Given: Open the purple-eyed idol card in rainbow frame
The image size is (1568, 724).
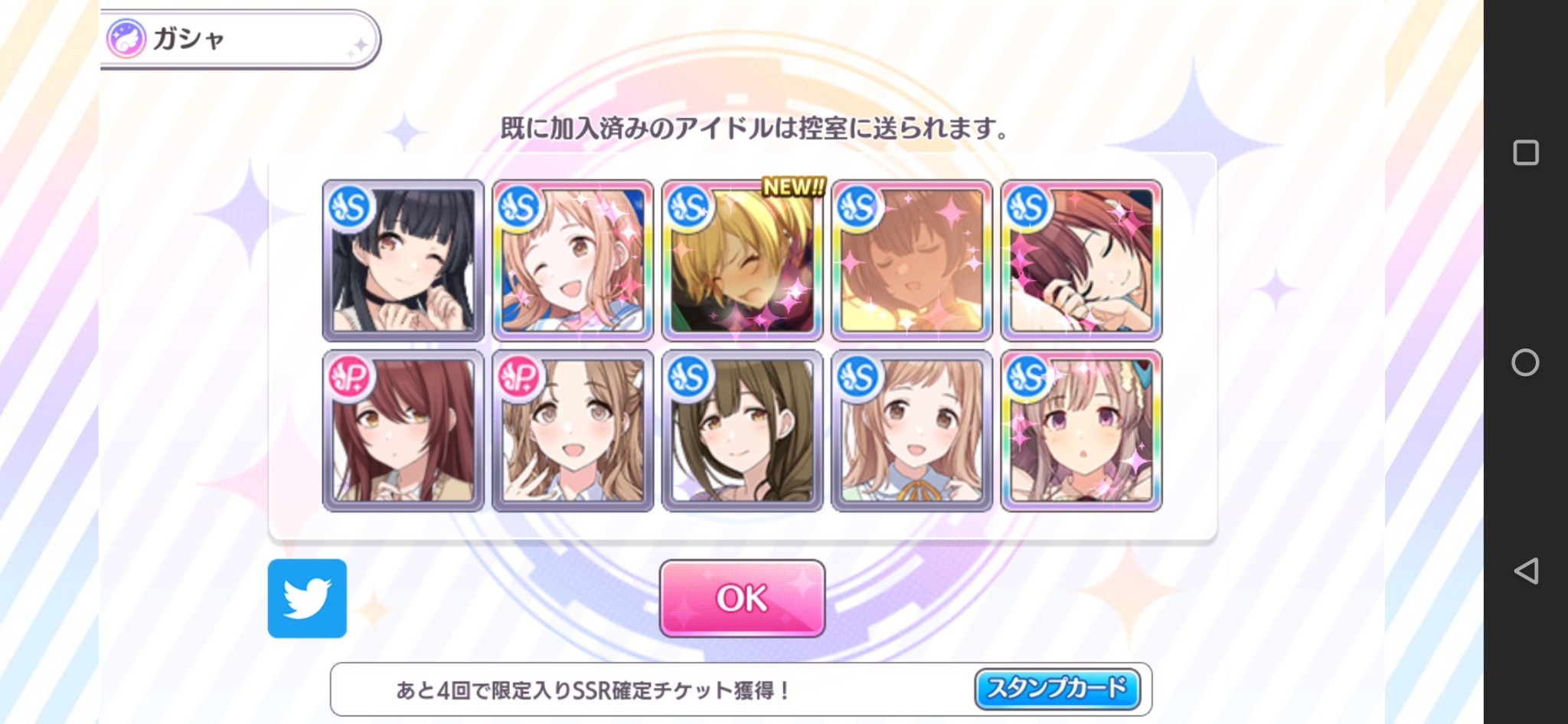Looking at the screenshot, I should 1081,431.
